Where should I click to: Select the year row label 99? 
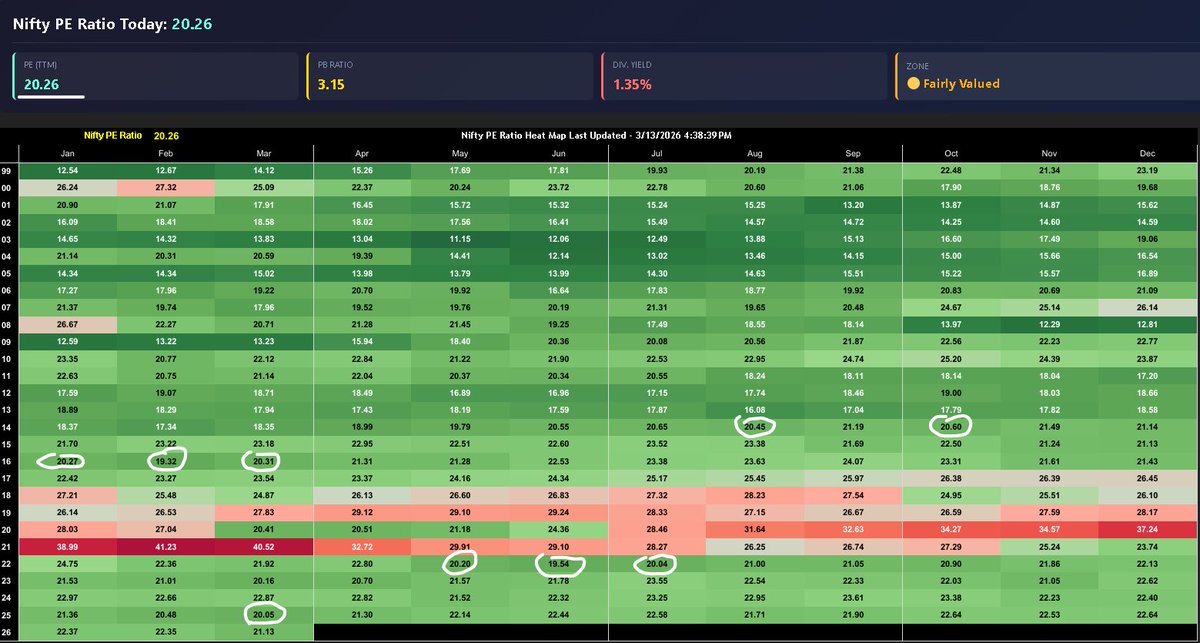(x=8, y=171)
